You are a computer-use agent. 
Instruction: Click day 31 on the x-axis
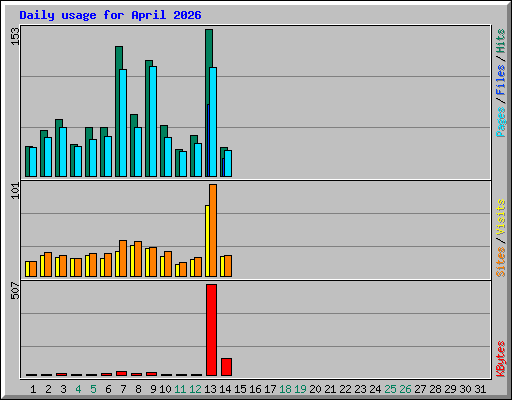[x=480, y=389]
